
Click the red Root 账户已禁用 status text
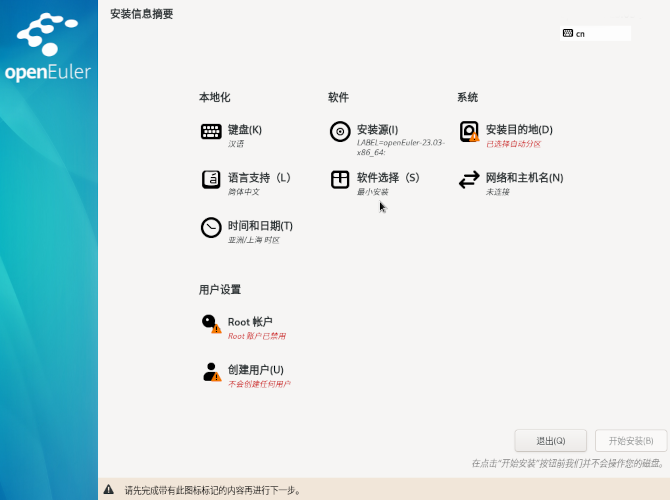257,336
